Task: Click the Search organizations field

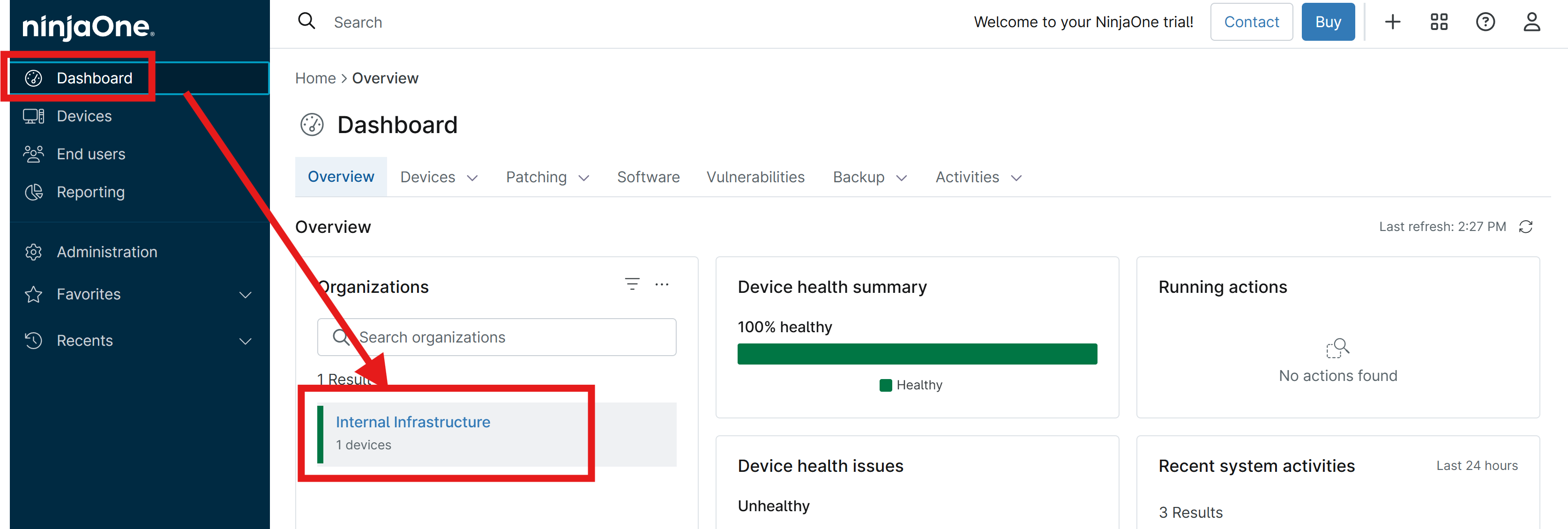Action: [x=496, y=336]
